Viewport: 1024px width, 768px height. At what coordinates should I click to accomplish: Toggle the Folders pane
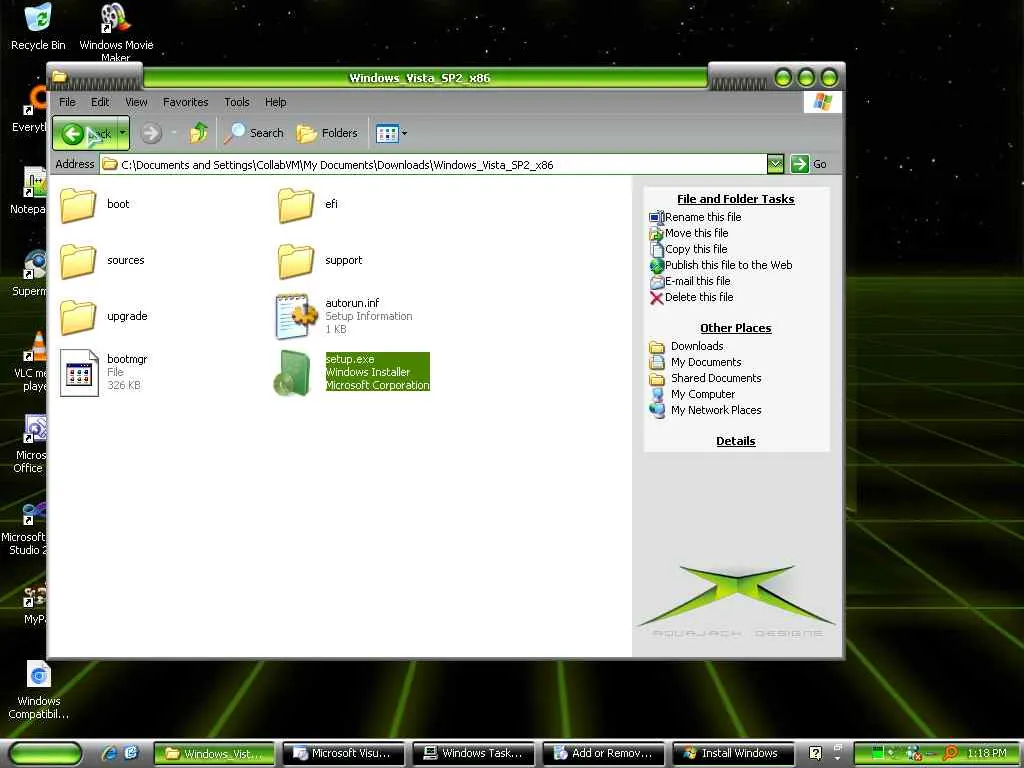click(x=327, y=133)
